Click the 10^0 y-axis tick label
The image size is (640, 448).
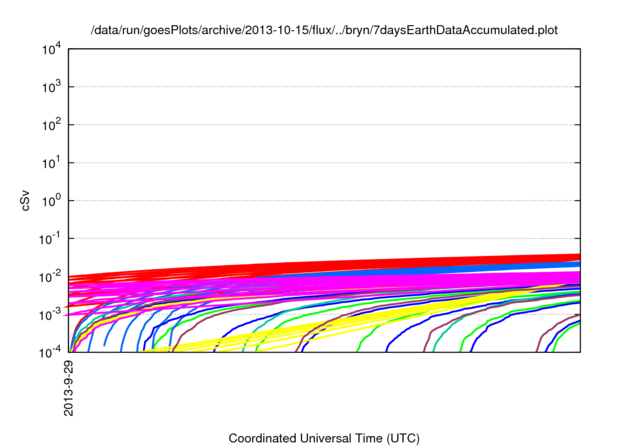pyautogui.click(x=52, y=201)
